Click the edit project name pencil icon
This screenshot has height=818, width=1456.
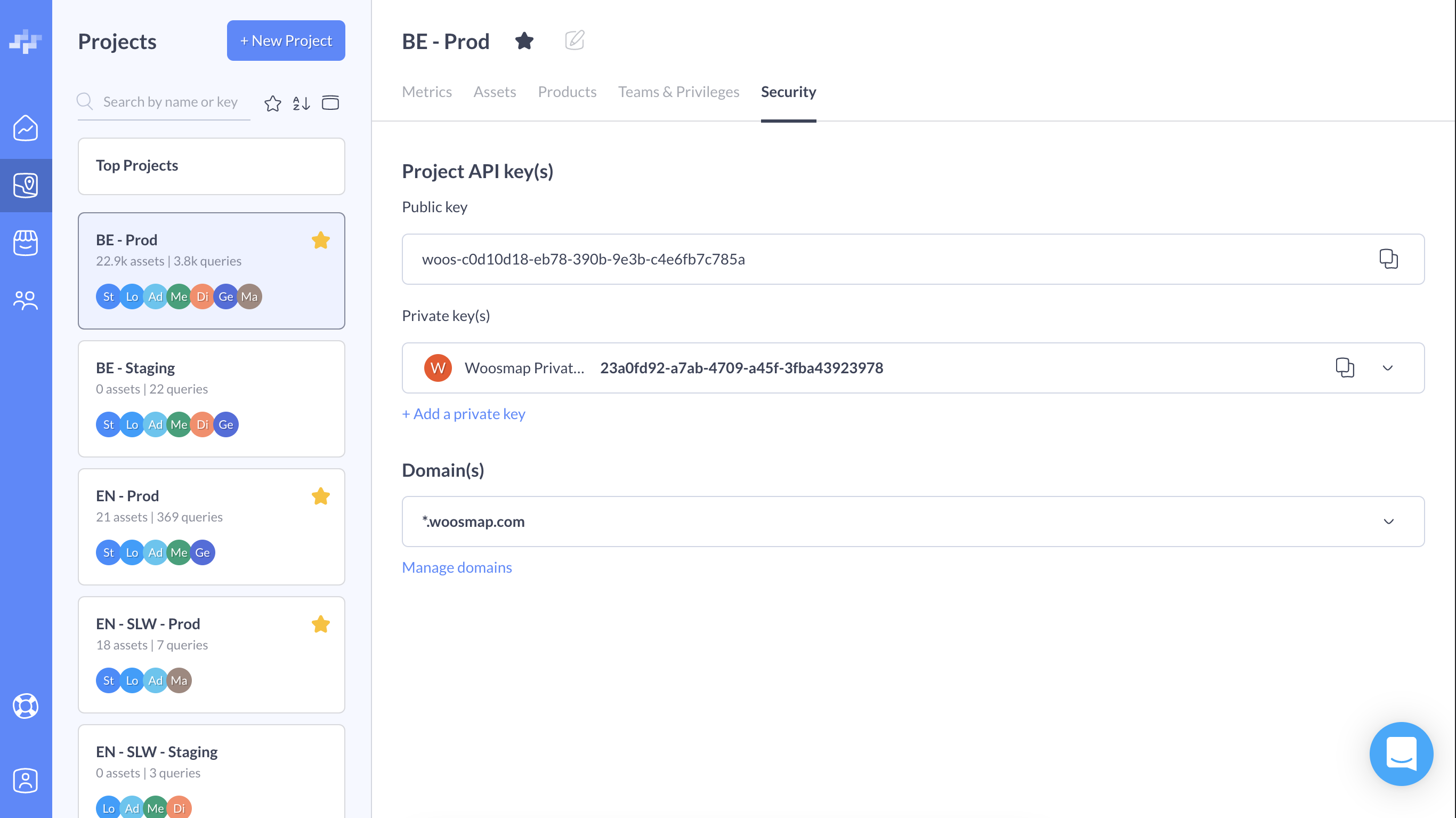point(575,41)
